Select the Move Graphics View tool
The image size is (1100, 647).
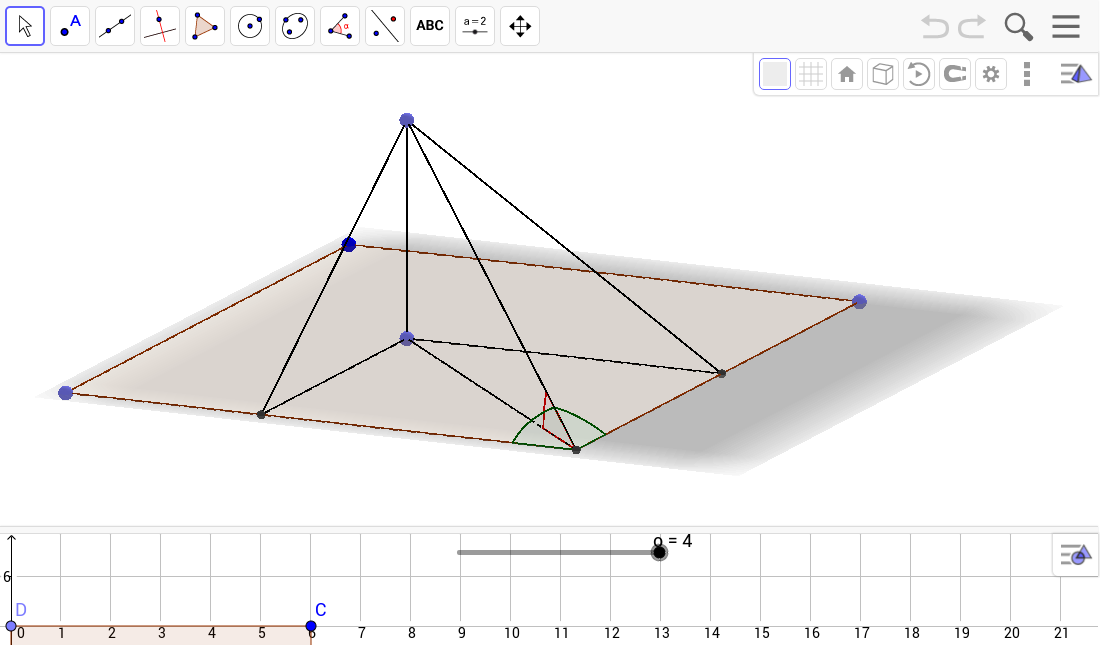click(520, 26)
